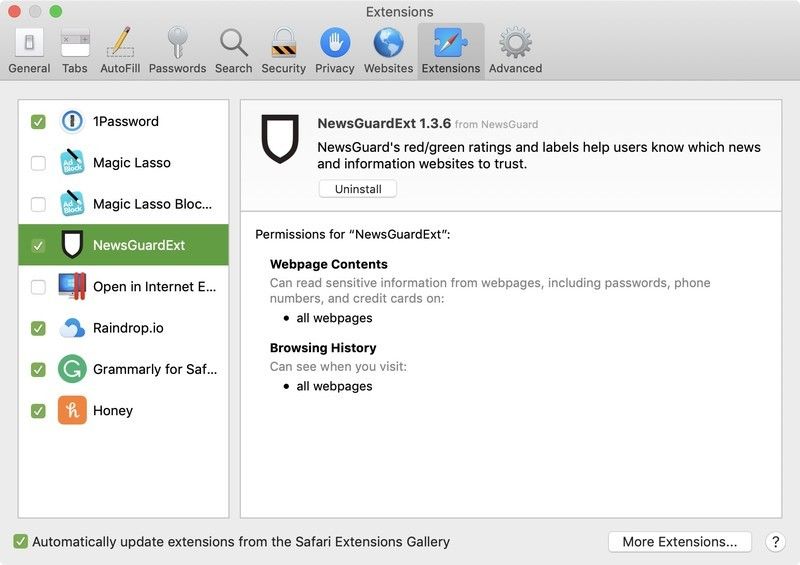
Task: Select Raindrop.io in the extensions list
Action: pos(127,328)
